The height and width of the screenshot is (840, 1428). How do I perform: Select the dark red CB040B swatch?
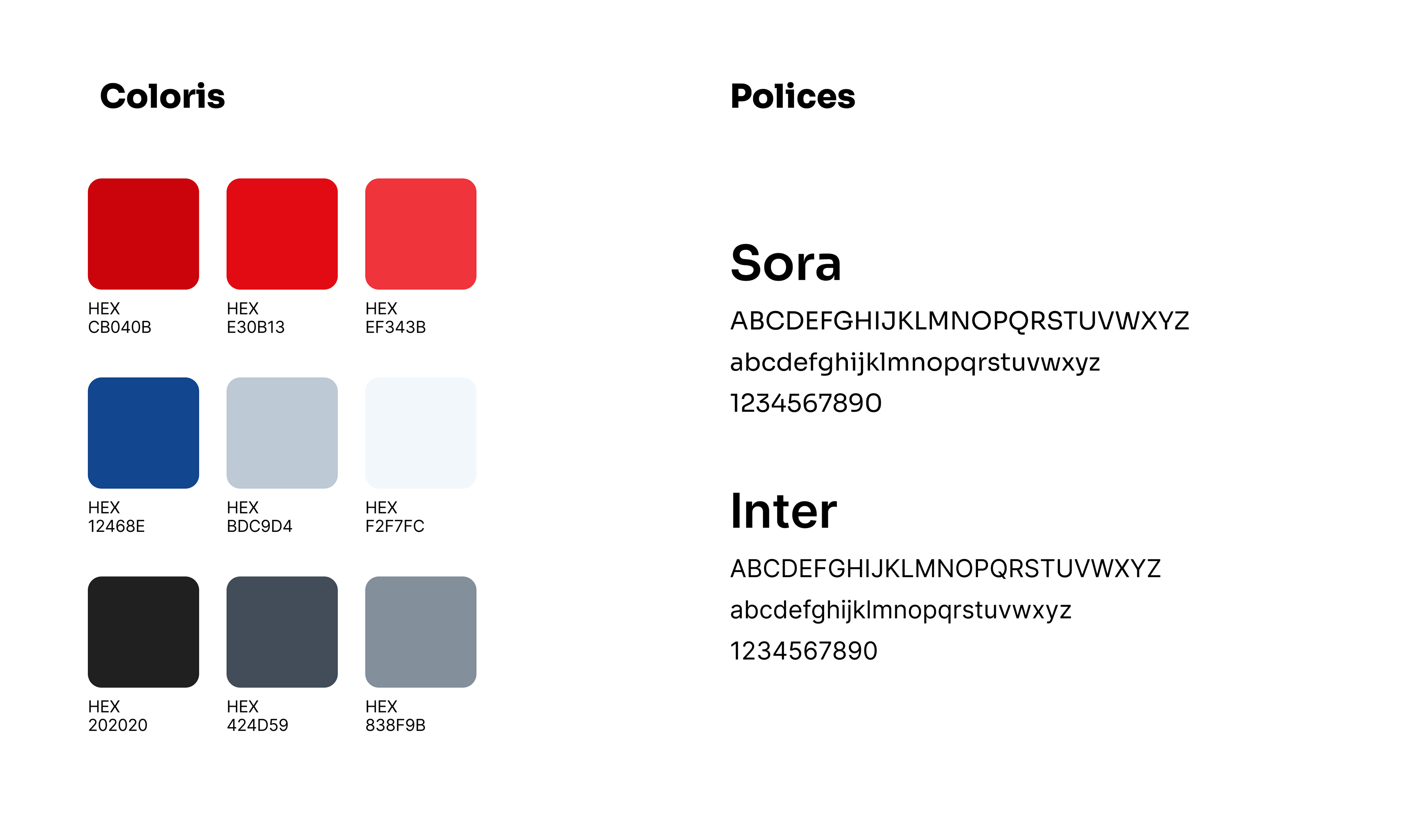point(144,234)
